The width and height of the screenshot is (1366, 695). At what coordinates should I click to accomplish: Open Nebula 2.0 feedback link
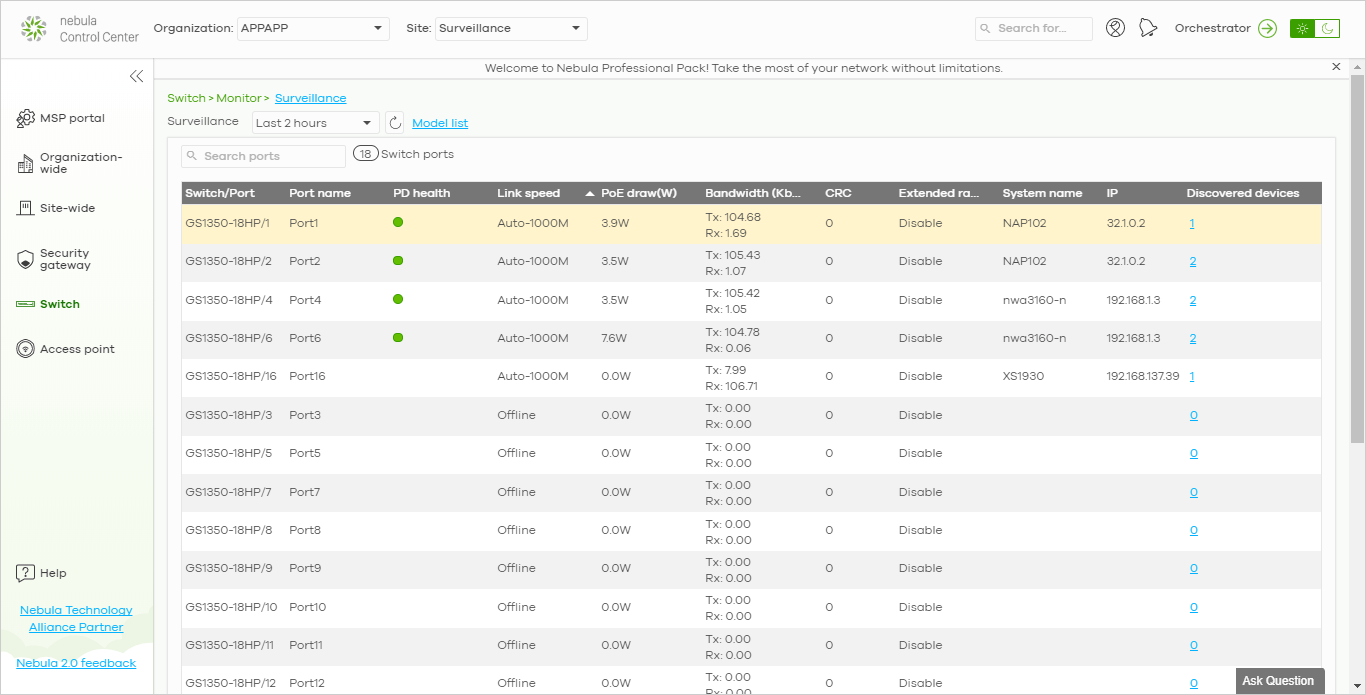(x=76, y=663)
